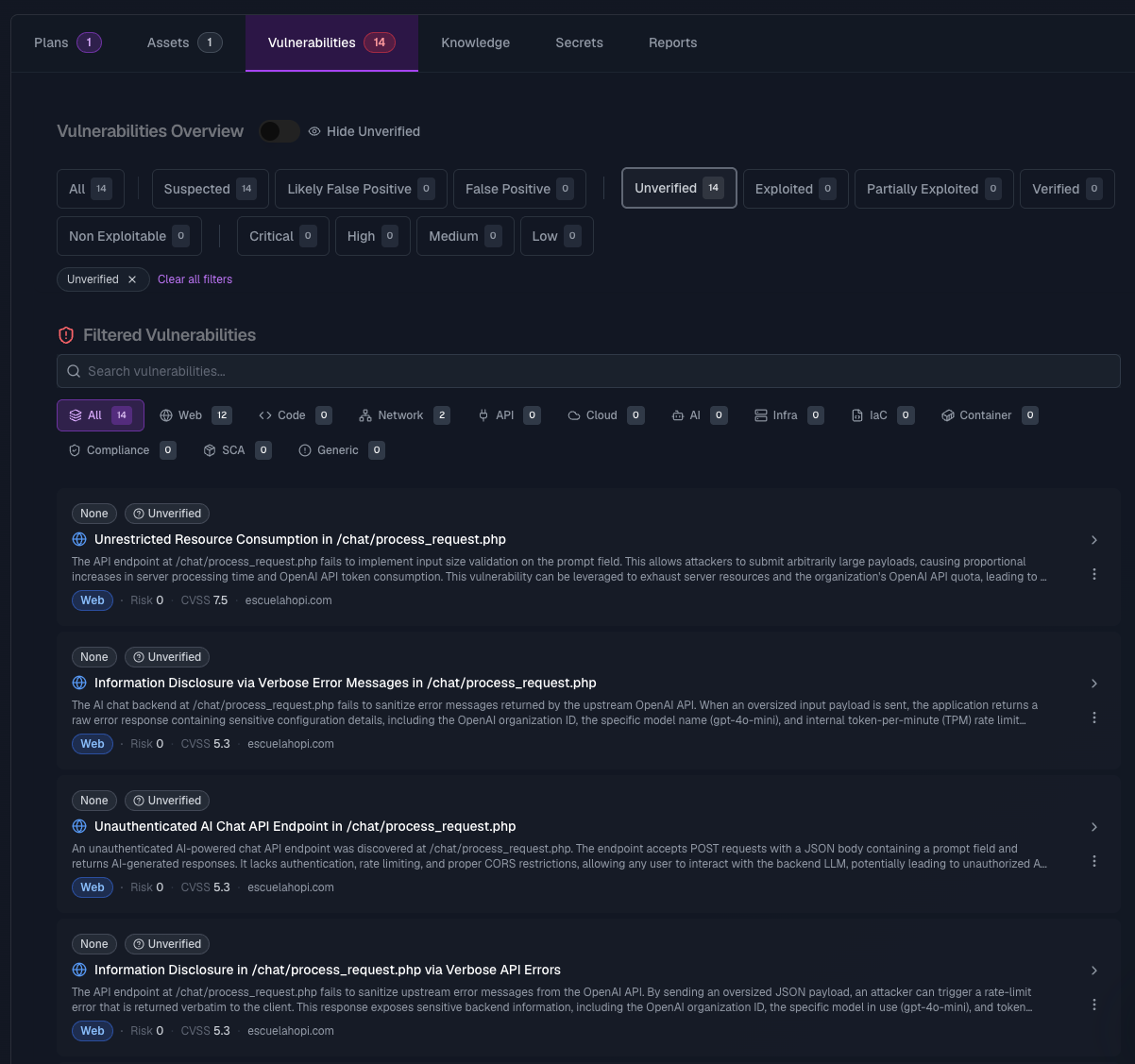1135x1064 pixels.
Task: Filter by Exploited status
Action: tap(795, 189)
